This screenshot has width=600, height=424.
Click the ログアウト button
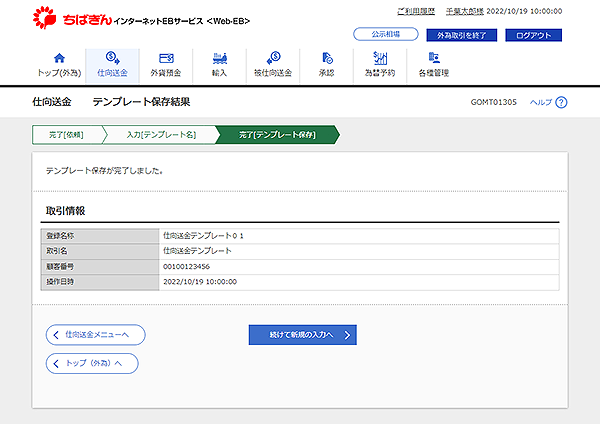pyautogui.click(x=534, y=35)
